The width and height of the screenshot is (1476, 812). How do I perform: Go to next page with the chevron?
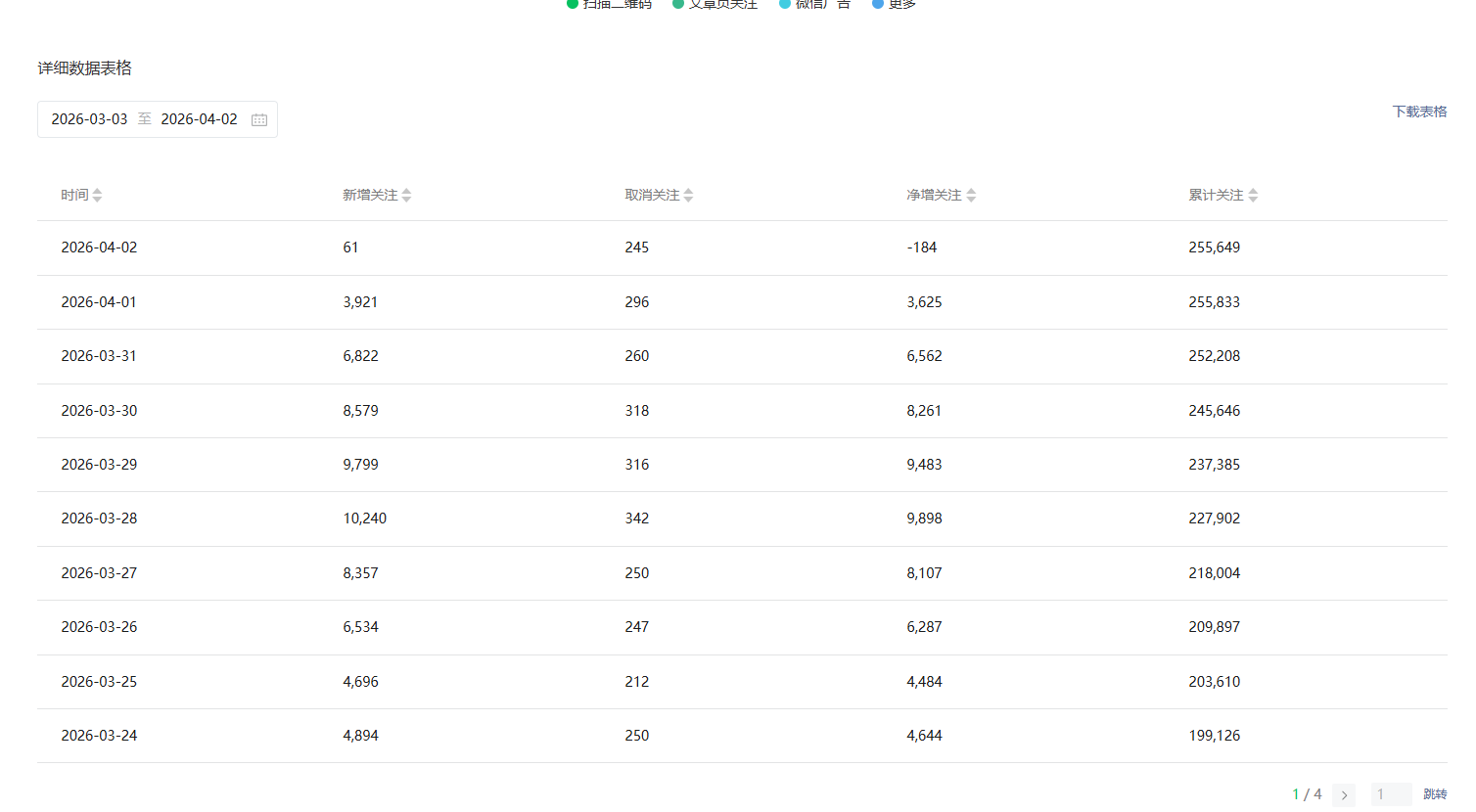[x=1344, y=794]
